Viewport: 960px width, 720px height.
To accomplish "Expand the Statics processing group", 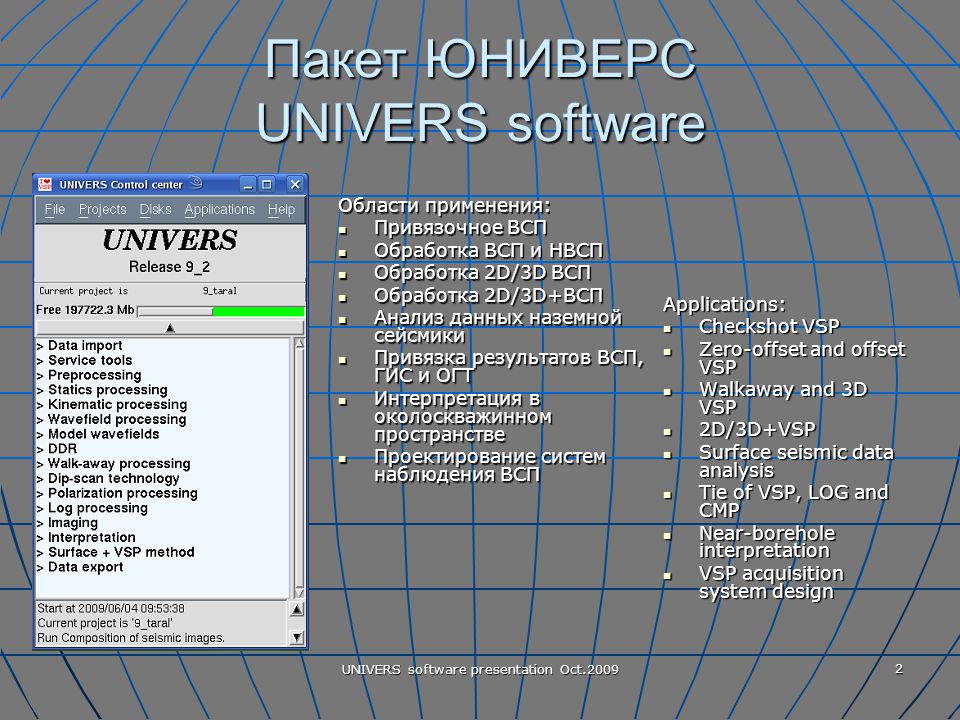I will (x=102, y=390).
